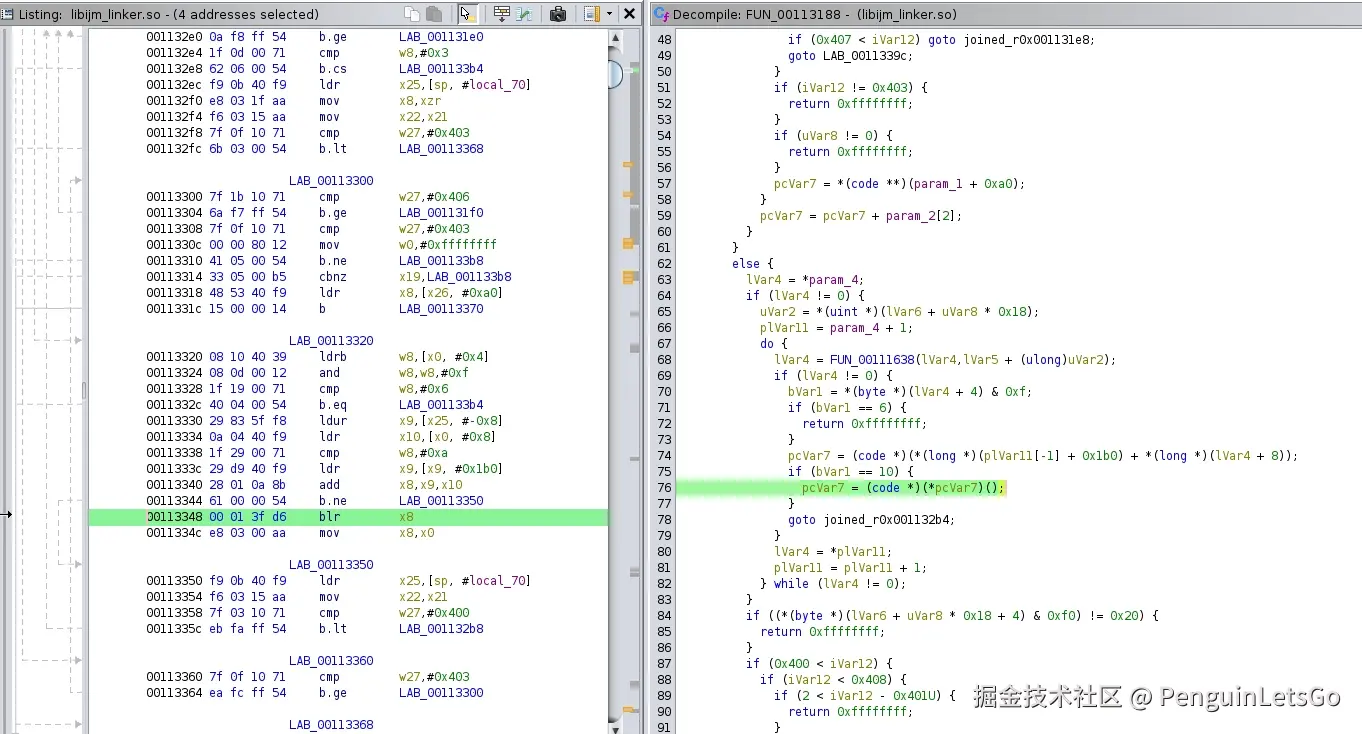Click line number 65 in decompiler gutter

664,312
